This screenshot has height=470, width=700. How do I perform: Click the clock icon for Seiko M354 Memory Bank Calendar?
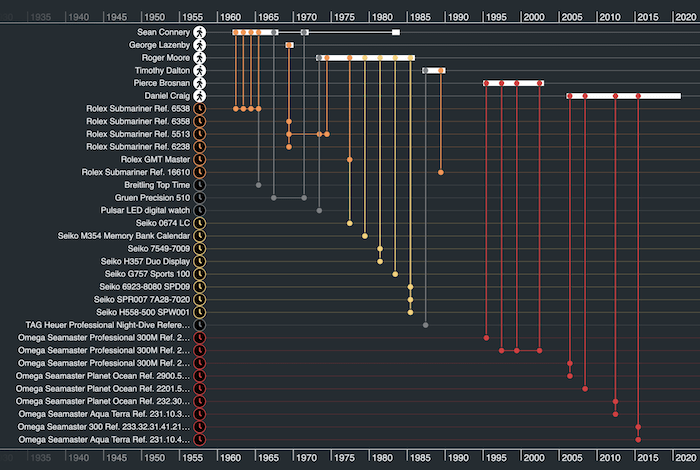[x=200, y=236]
